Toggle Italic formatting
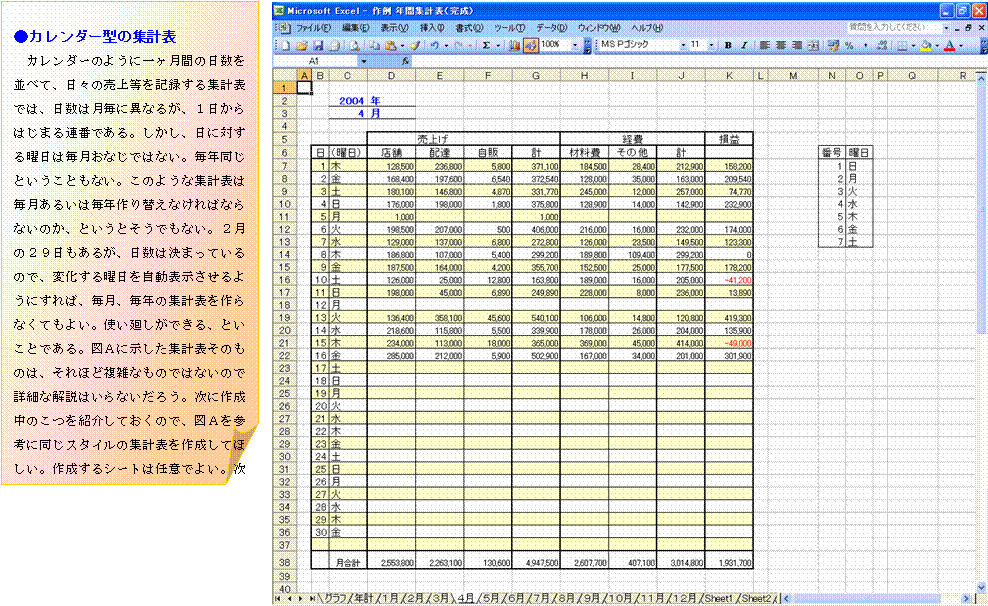The image size is (988, 606). coord(743,46)
